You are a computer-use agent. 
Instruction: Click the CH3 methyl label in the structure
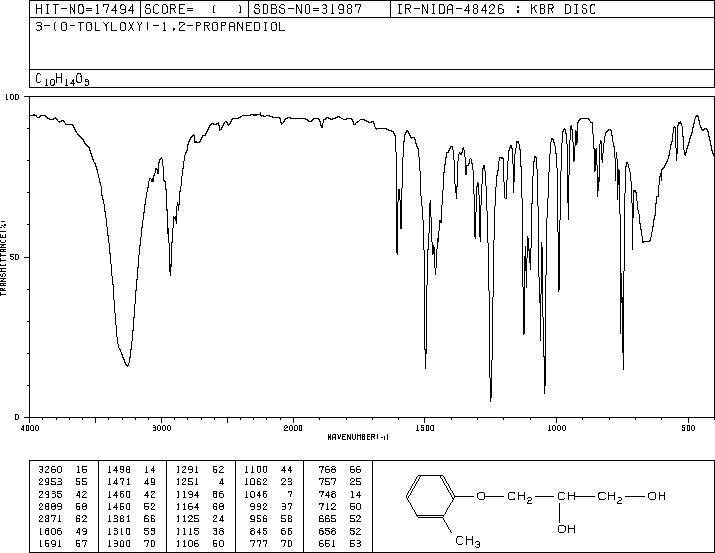[468, 542]
